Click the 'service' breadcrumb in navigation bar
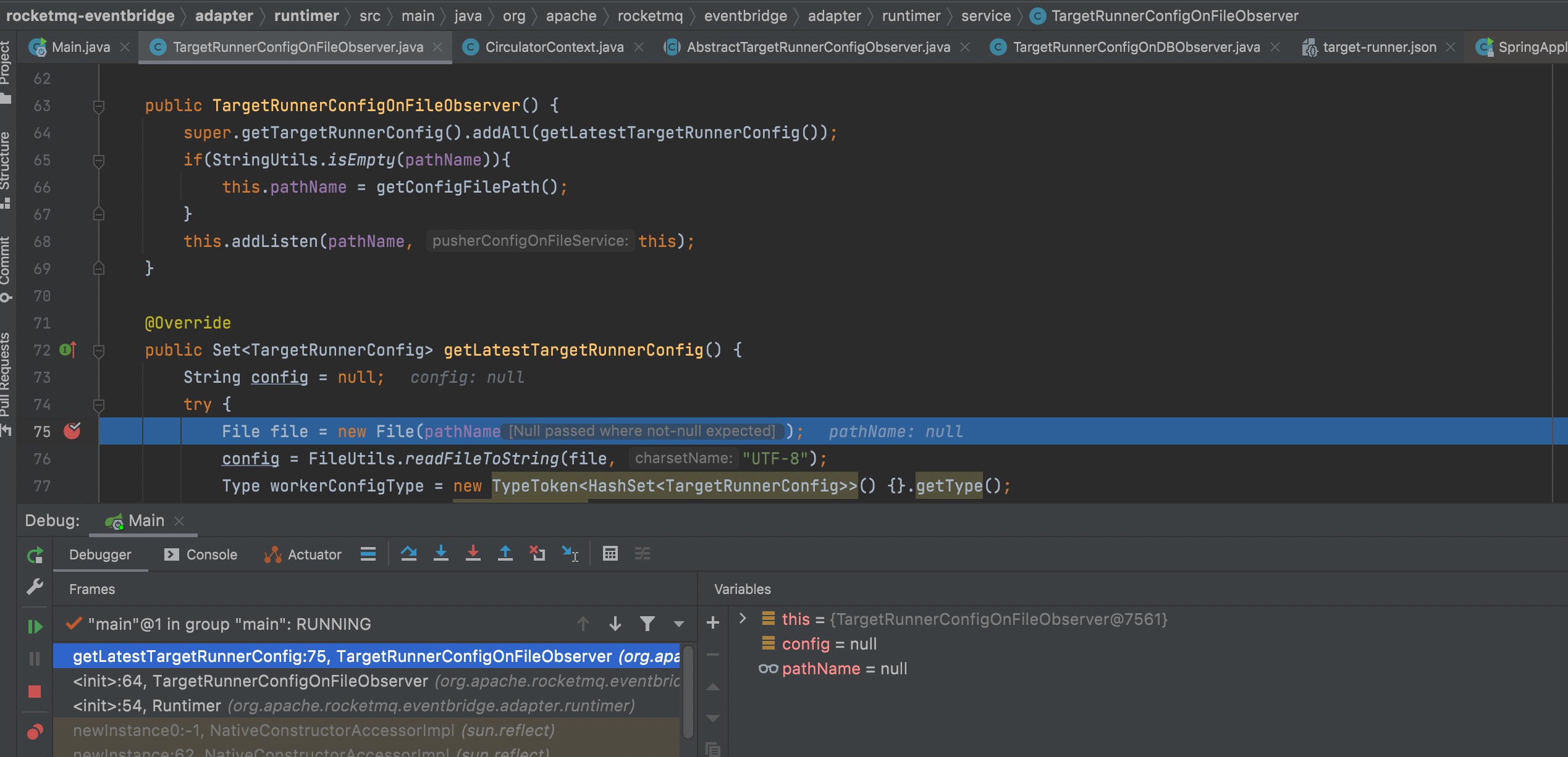The height and width of the screenshot is (757, 1568). (985, 15)
